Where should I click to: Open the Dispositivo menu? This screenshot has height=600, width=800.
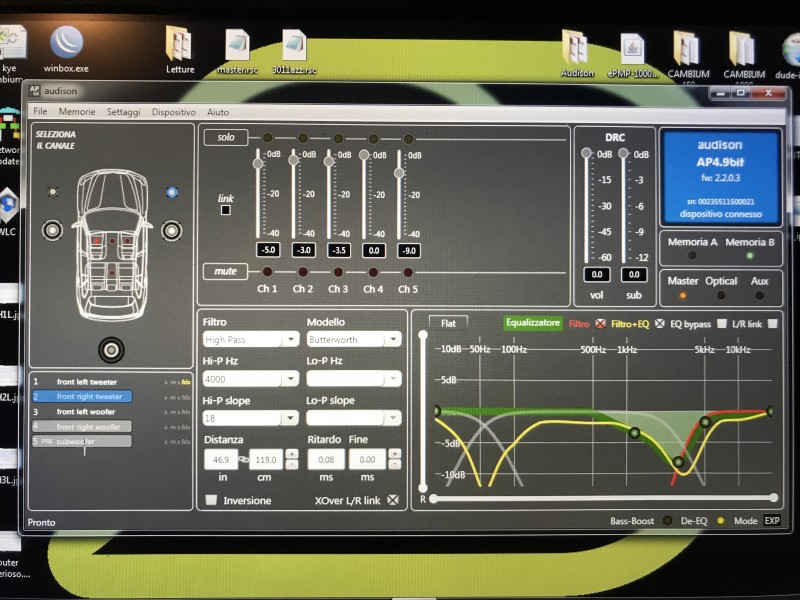point(173,112)
